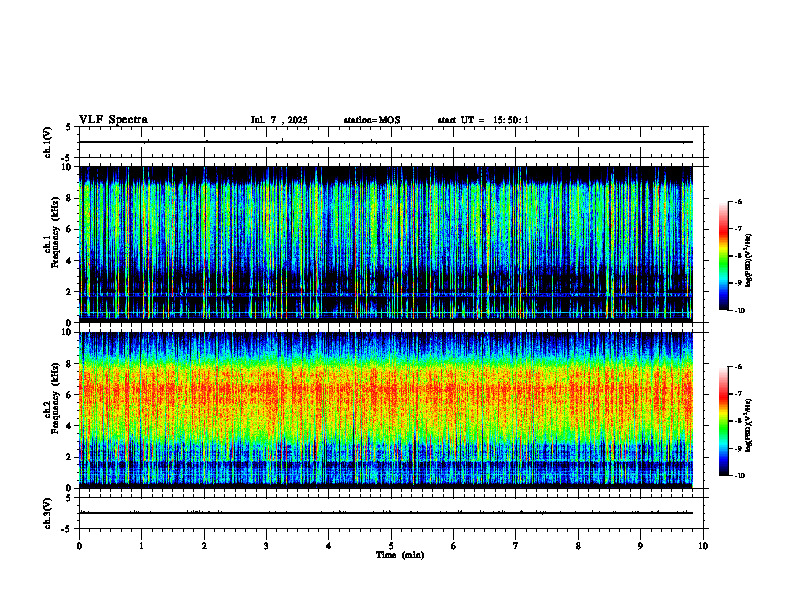The width and height of the screenshot is (792, 612).
Task: Click the "-10" label on ch.2 colorbar
Action: [x=739, y=475]
